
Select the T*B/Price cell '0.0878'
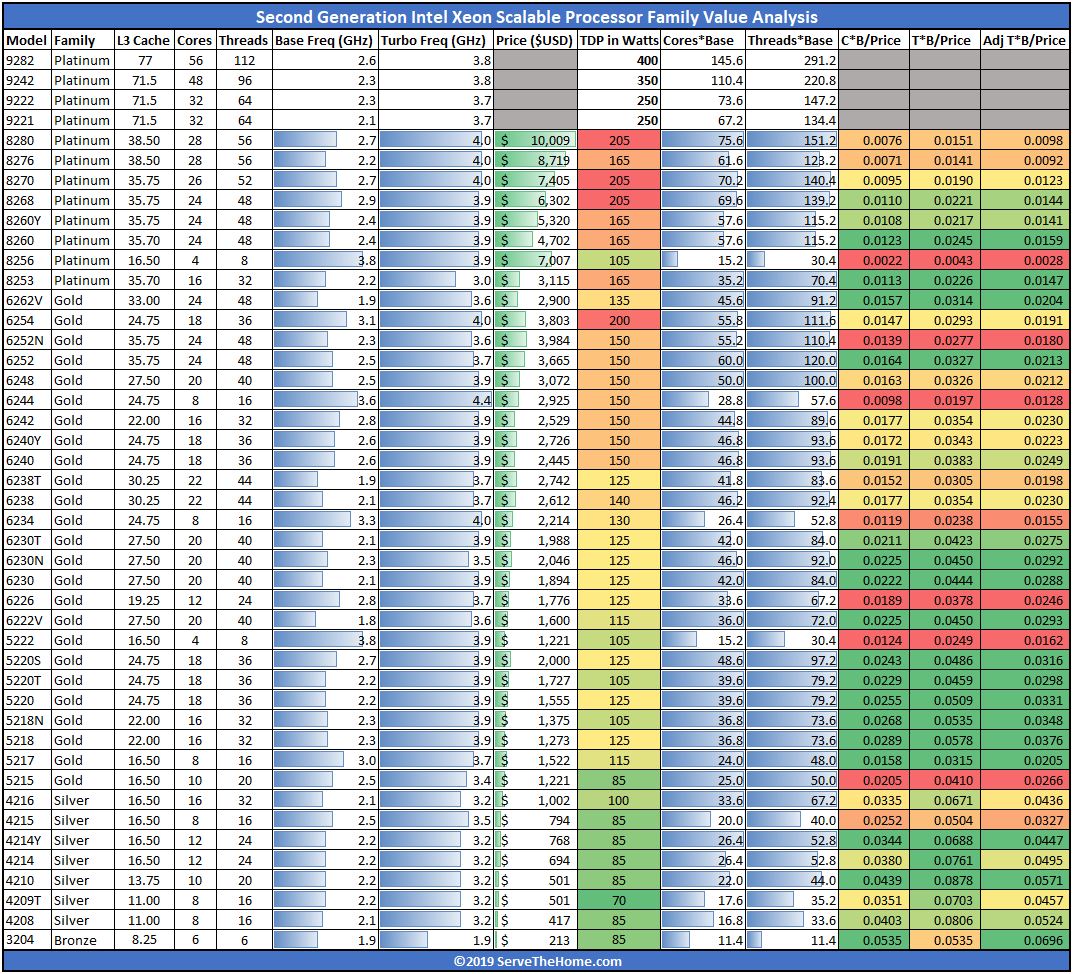pyautogui.click(x=944, y=880)
